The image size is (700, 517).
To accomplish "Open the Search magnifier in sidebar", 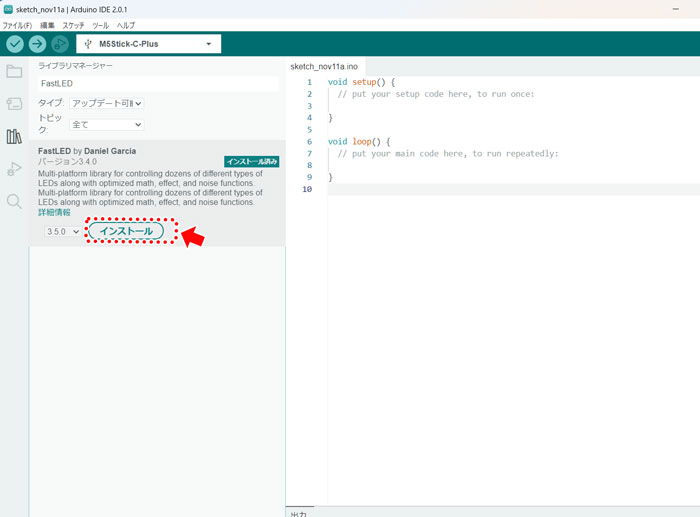I will [14, 201].
